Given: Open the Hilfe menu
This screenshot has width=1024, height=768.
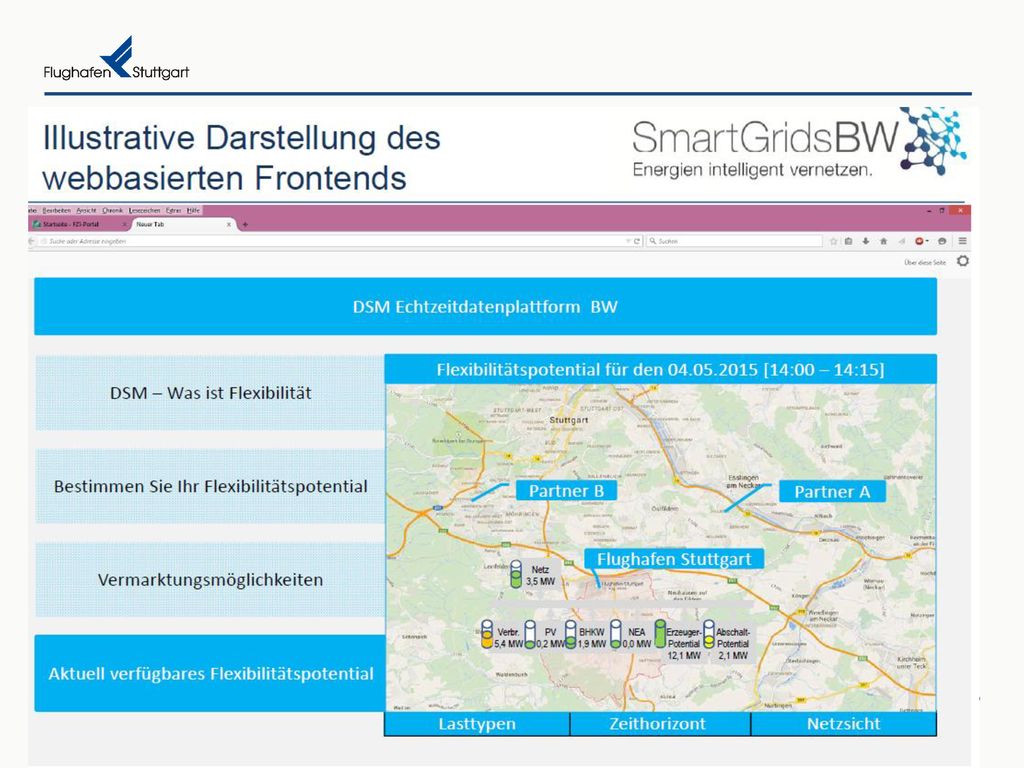Looking at the screenshot, I should (x=193, y=210).
